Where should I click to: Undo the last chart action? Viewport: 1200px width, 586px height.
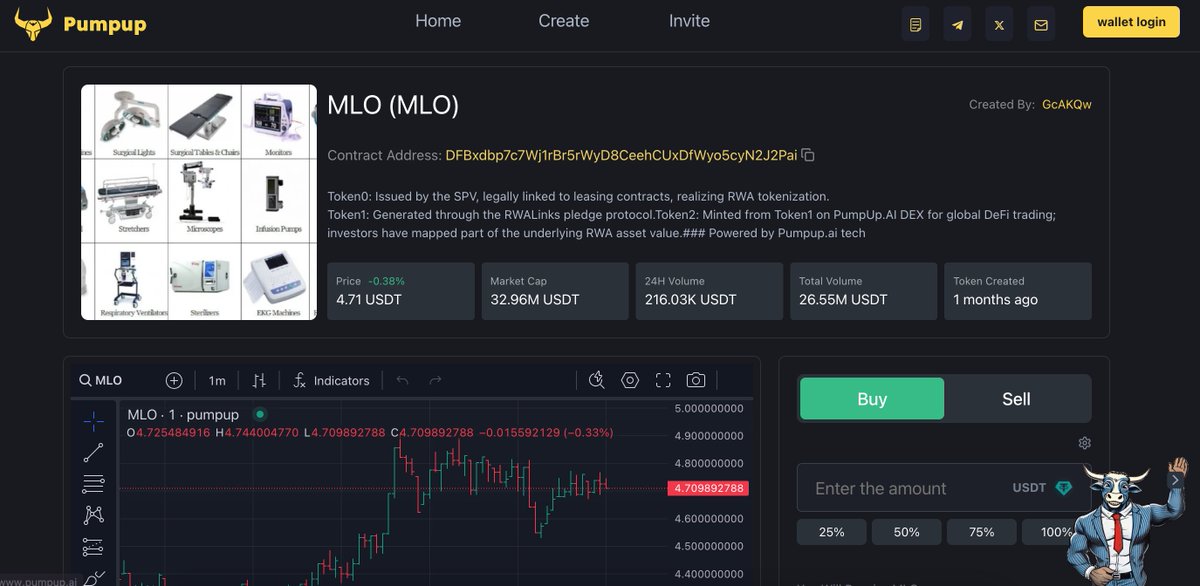(403, 380)
